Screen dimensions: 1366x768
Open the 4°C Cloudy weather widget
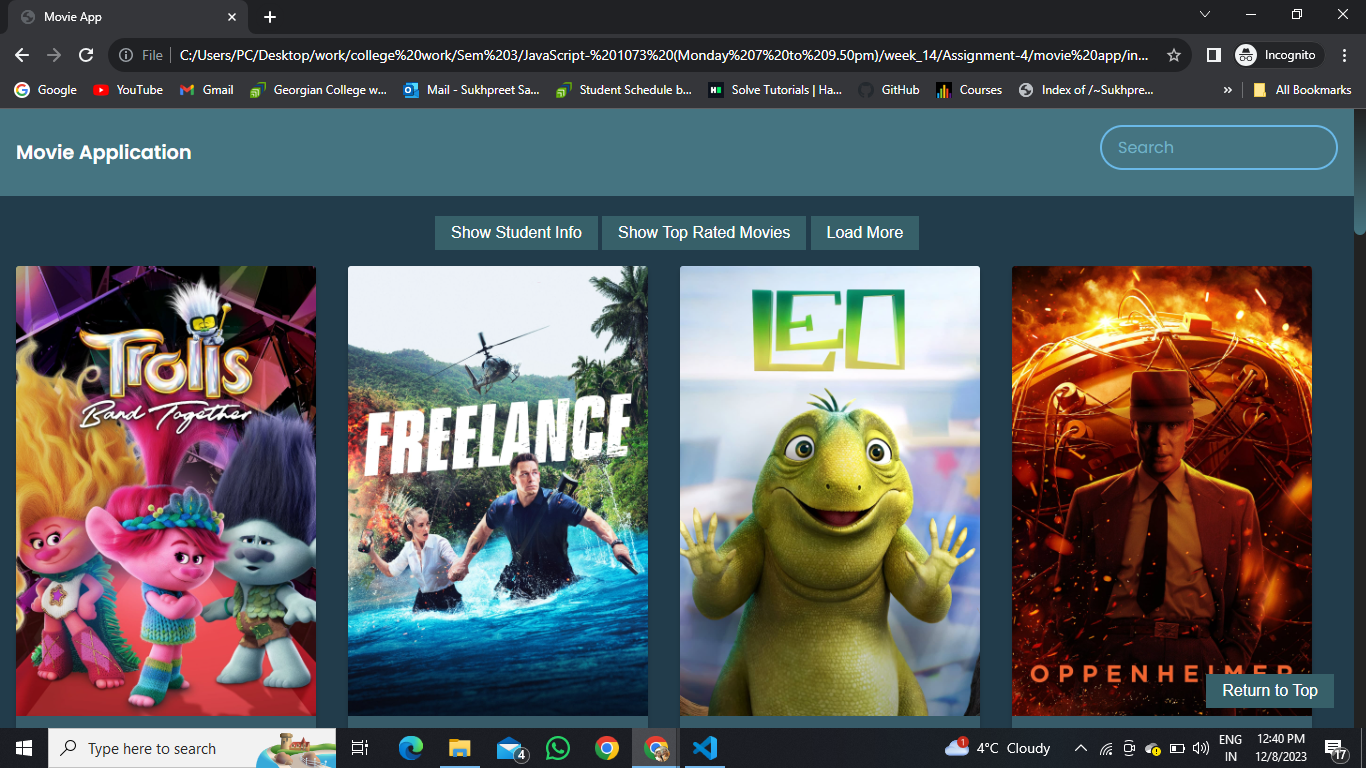pyautogui.click(x=998, y=748)
